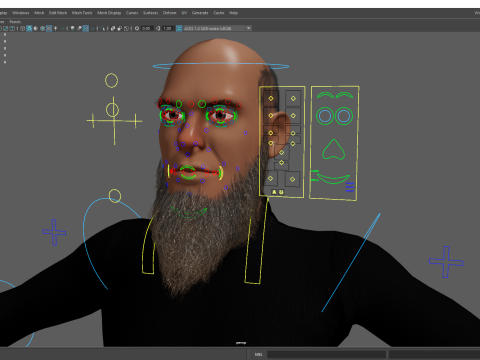Viewport: 480px width, 360px height.
Task: Select the bottom-right diamond face slider control
Action: click(292, 179)
